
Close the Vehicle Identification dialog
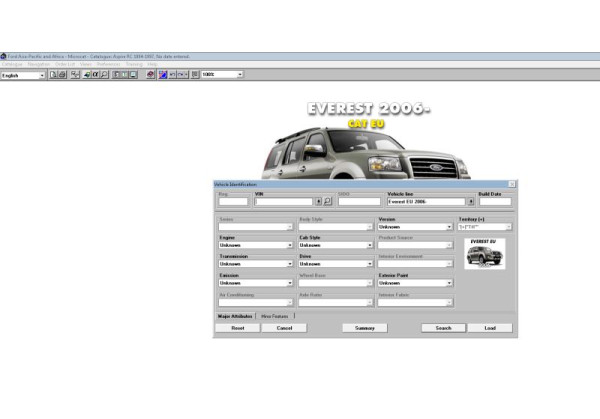(x=512, y=184)
